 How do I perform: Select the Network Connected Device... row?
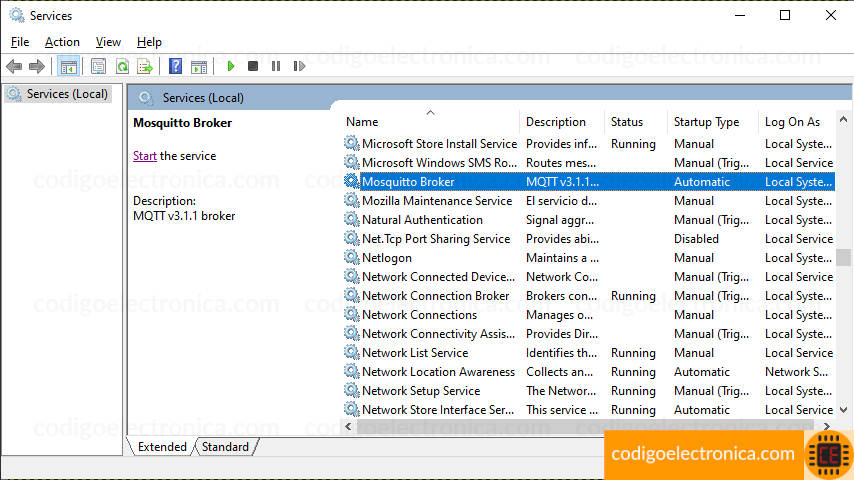(589, 277)
